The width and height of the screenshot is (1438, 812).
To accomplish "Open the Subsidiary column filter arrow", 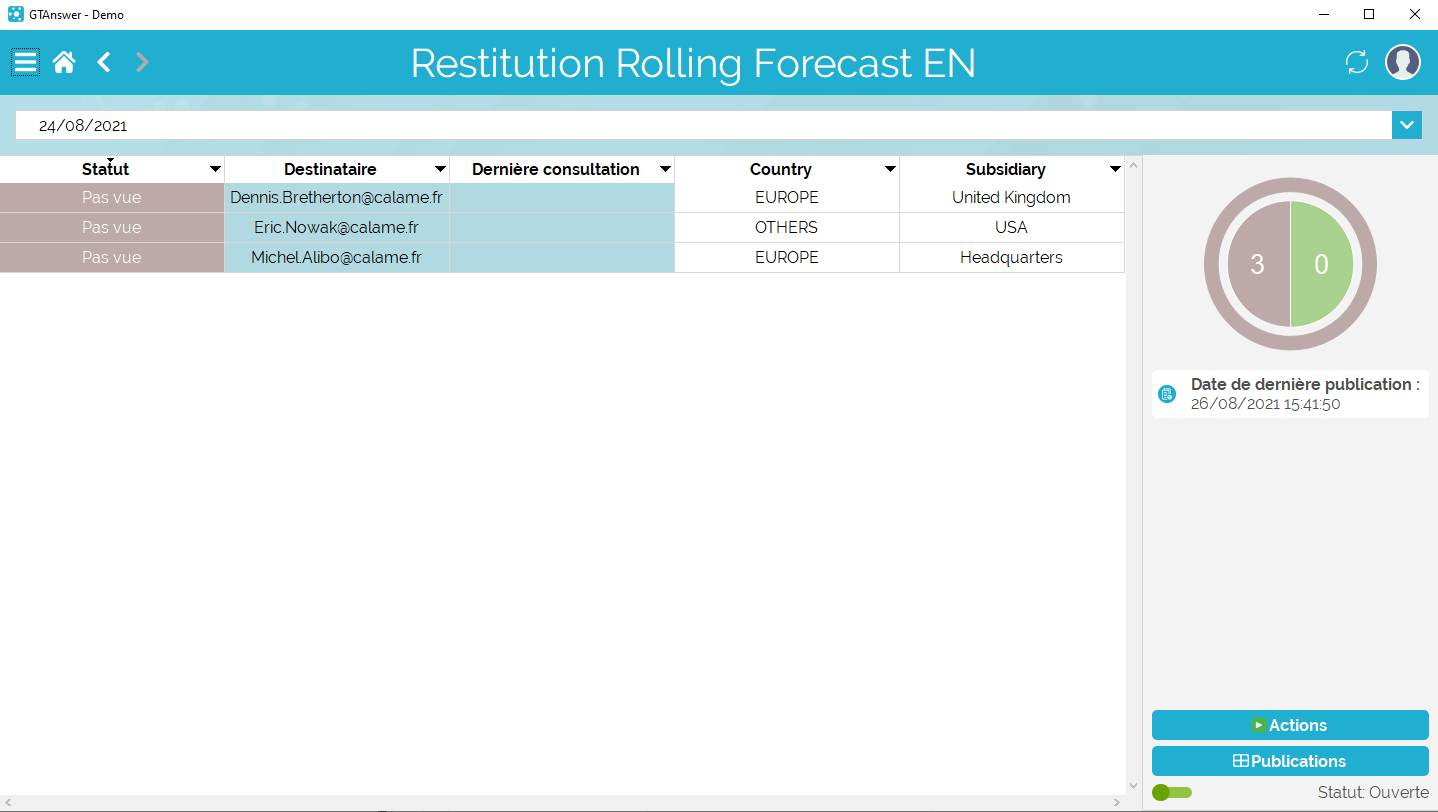I will (x=1115, y=170).
